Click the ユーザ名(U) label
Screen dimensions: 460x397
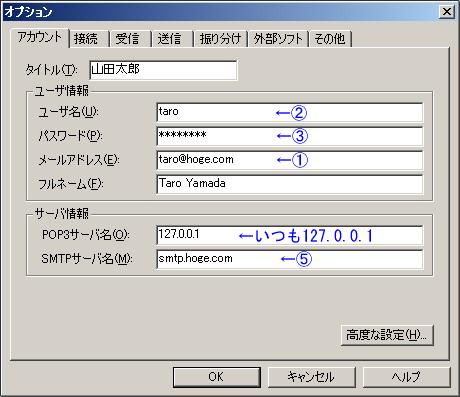pyautogui.click(x=68, y=112)
